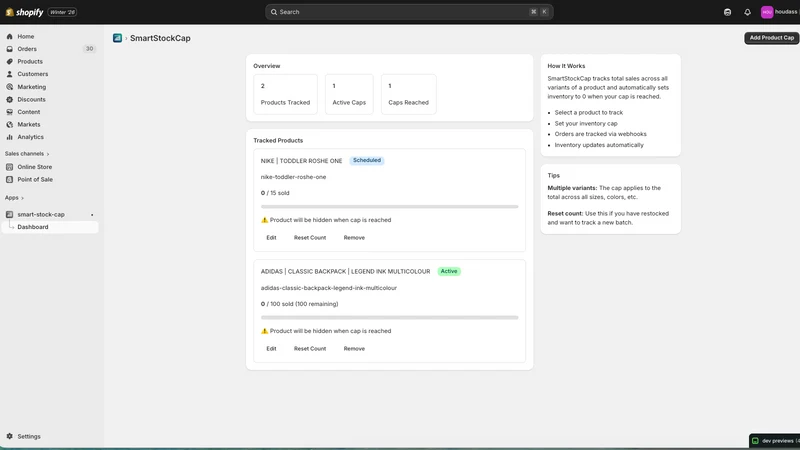Viewport: 800px width, 450px height.
Task: Click the Add Product Cap button
Action: (771, 38)
